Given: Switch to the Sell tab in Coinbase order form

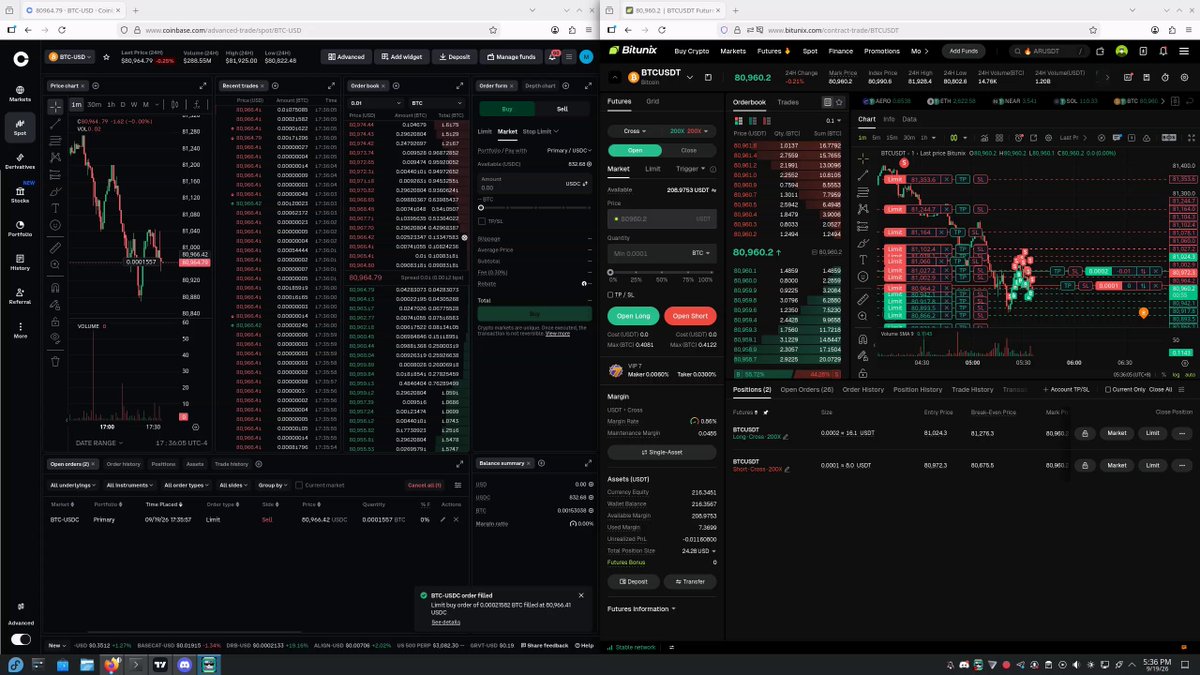Looking at the screenshot, I should [x=562, y=109].
